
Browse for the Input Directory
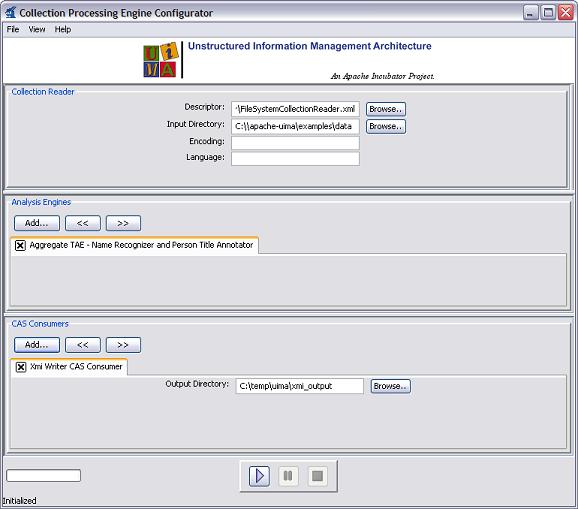[x=386, y=126]
